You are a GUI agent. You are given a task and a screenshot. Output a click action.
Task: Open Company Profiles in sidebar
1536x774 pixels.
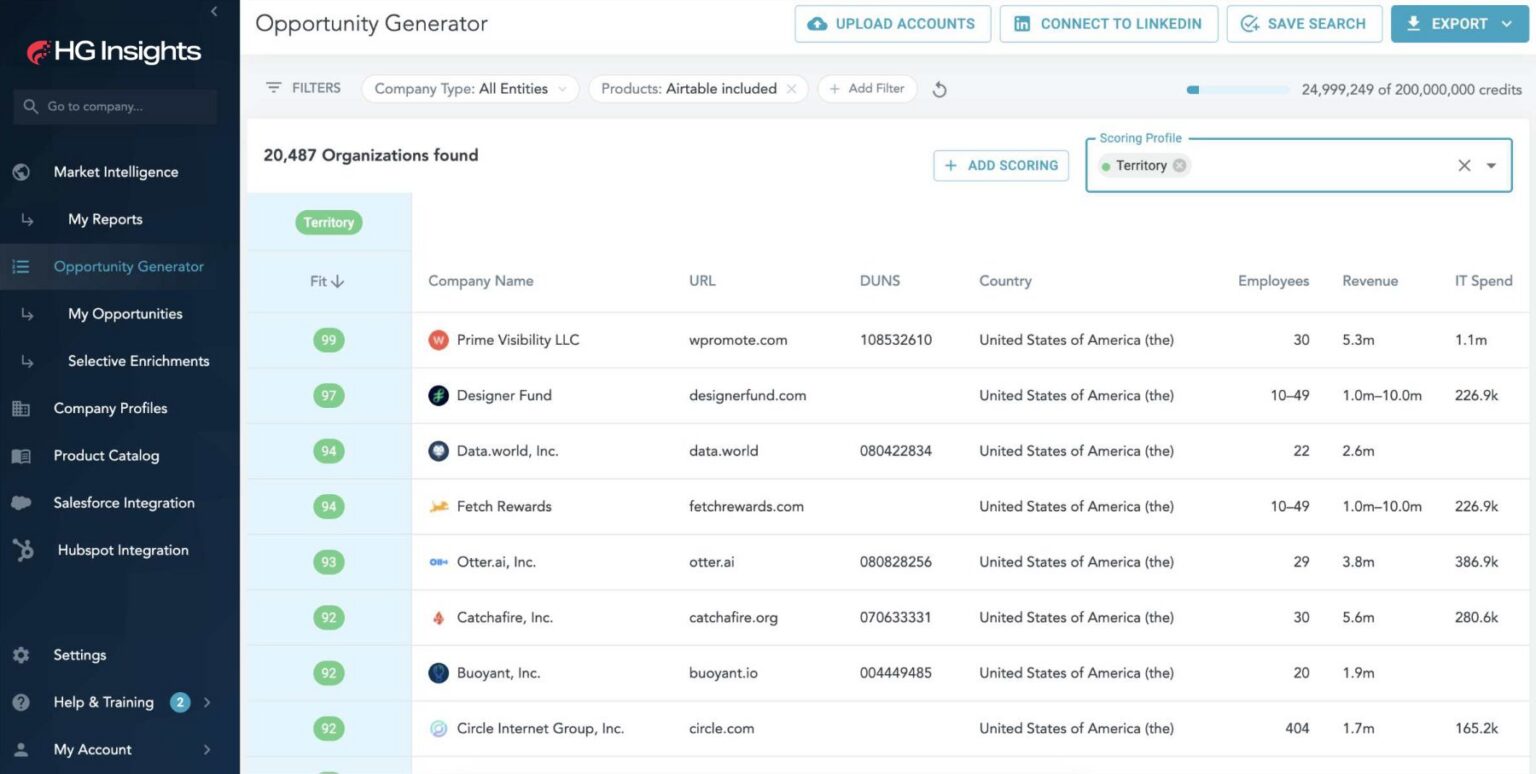pyautogui.click(x=110, y=408)
